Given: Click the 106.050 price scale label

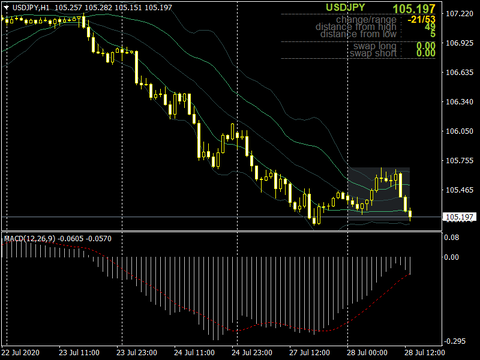Looking at the screenshot, I should pos(459,131).
